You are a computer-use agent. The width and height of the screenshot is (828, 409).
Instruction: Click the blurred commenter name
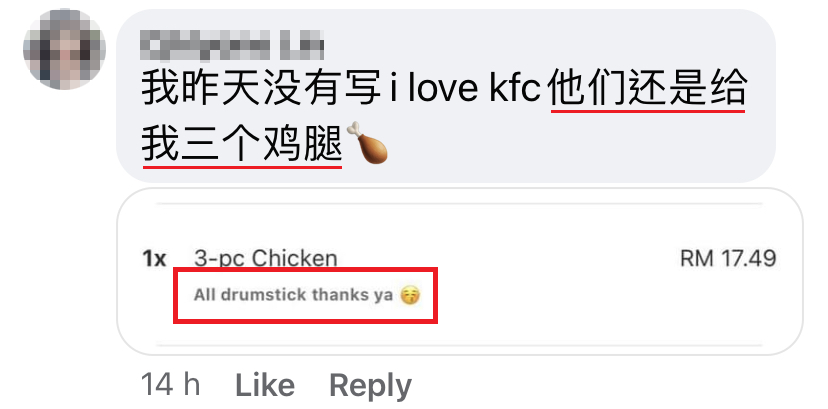click(233, 45)
